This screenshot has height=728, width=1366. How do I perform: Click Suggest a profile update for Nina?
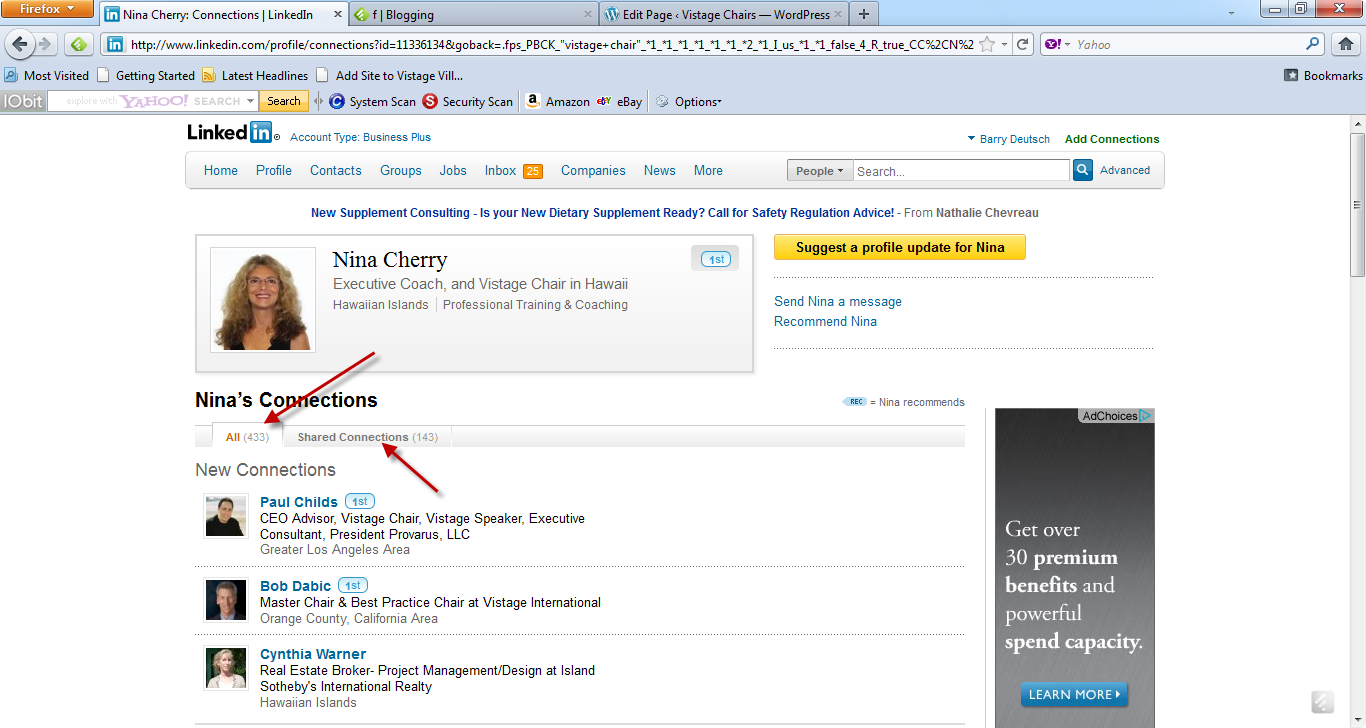(899, 247)
